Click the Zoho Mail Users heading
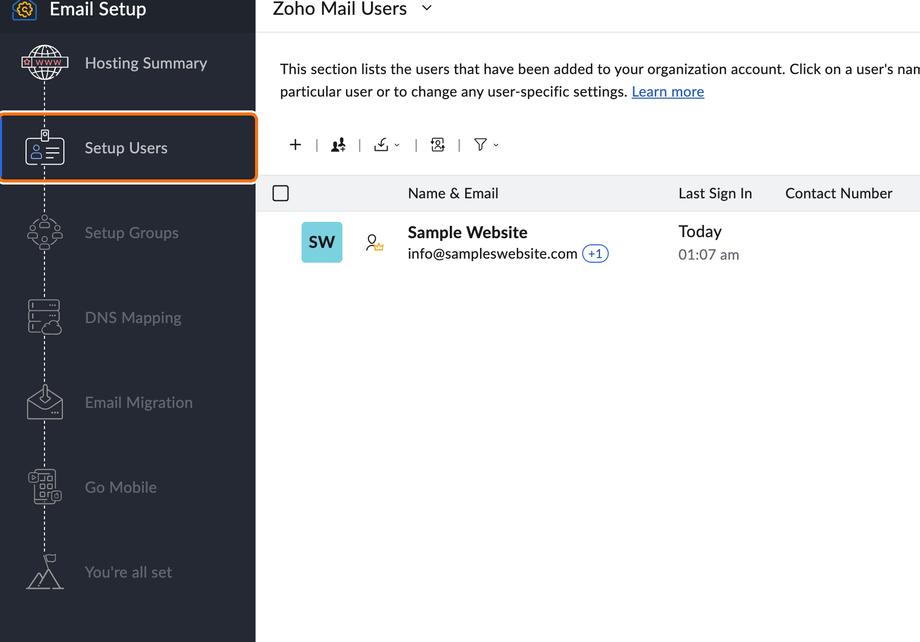 pyautogui.click(x=340, y=8)
